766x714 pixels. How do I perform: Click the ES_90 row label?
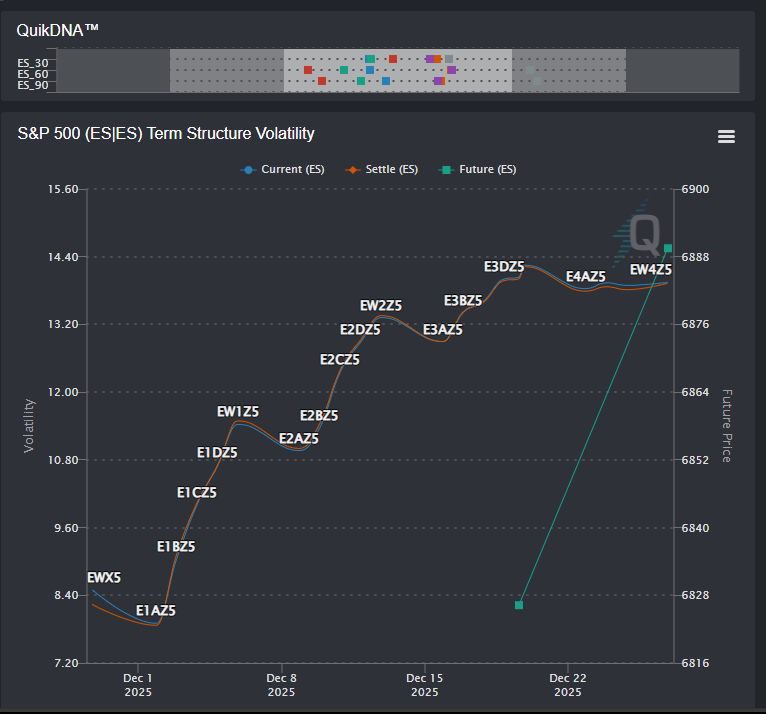[x=33, y=85]
